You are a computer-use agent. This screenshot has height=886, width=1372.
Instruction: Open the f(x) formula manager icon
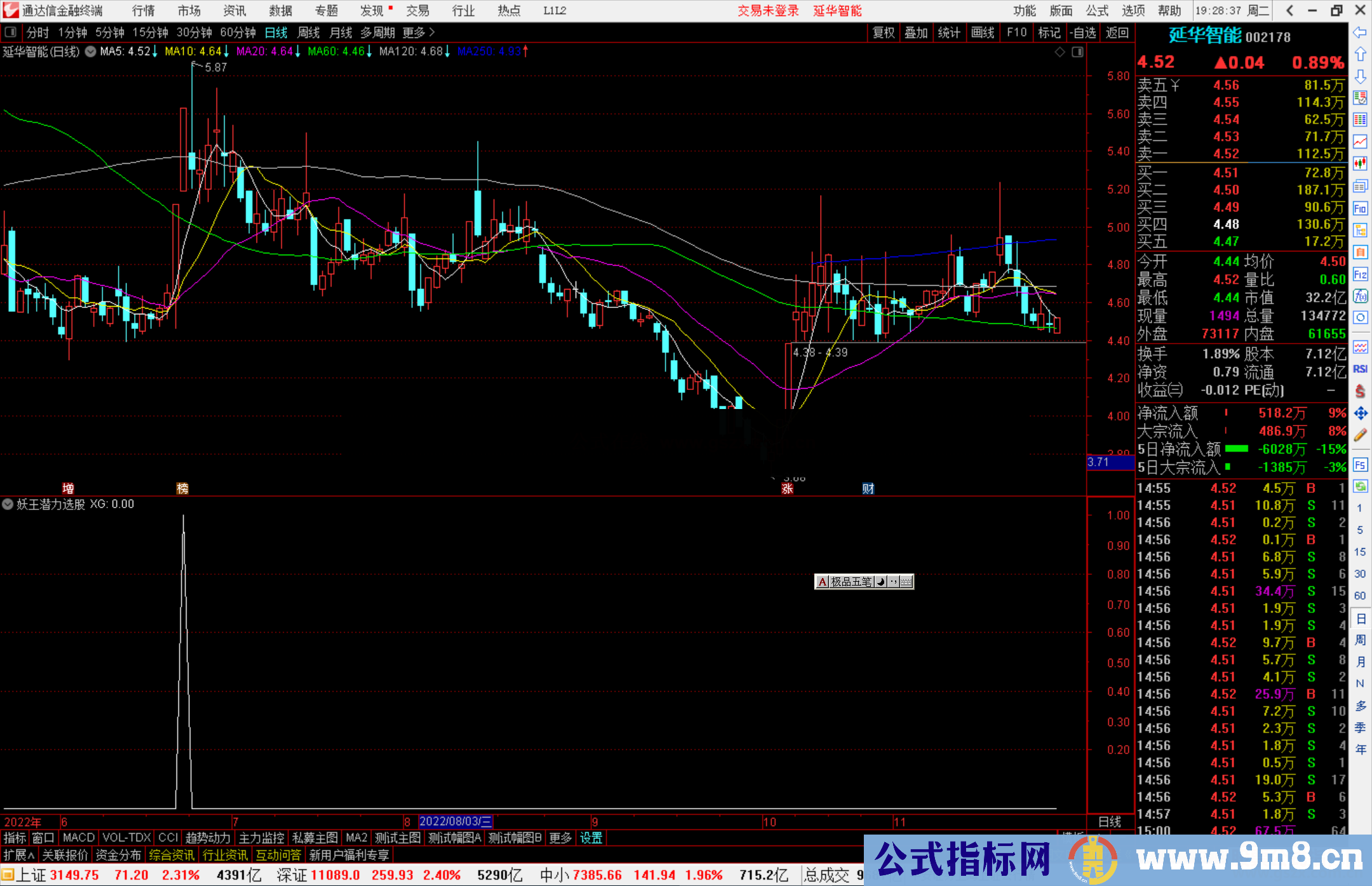[x=1360, y=296]
